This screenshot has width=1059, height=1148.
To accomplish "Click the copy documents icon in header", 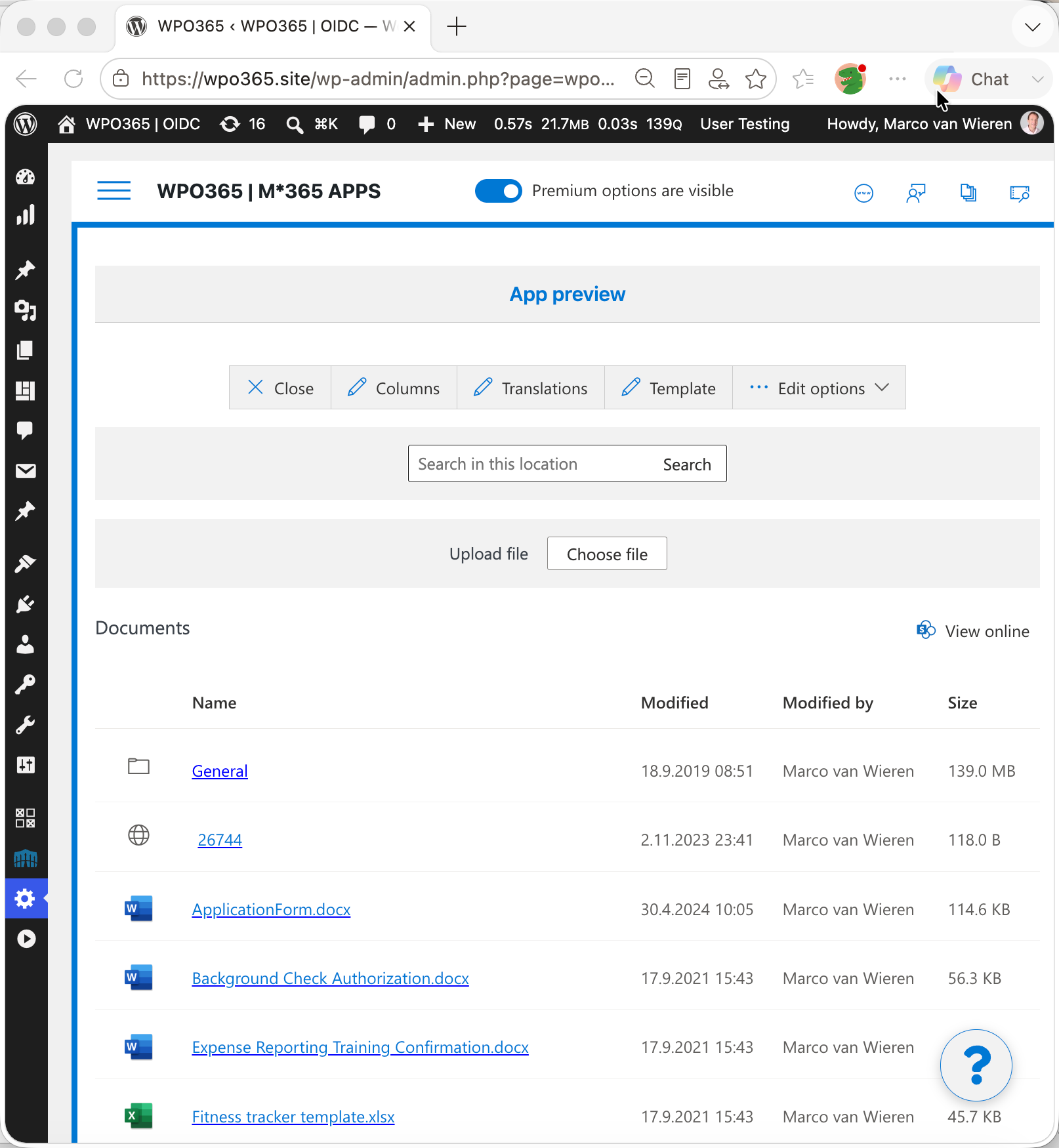I will (x=968, y=193).
